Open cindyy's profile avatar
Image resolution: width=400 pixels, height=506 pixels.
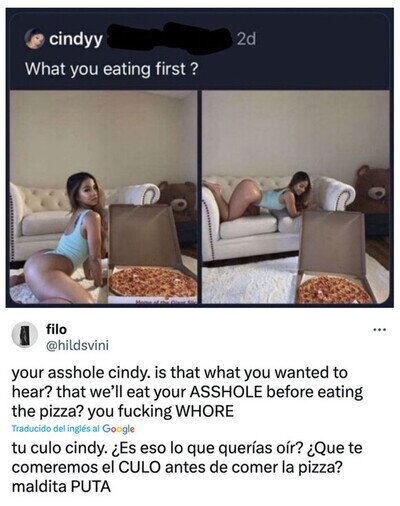[x=35, y=39]
